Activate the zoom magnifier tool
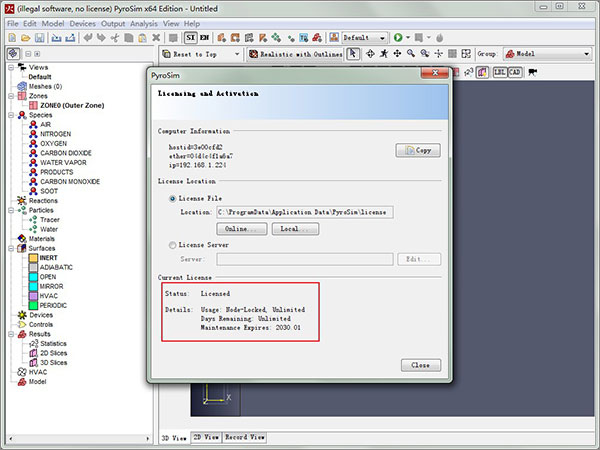The image size is (600, 450). pyautogui.click(x=411, y=54)
